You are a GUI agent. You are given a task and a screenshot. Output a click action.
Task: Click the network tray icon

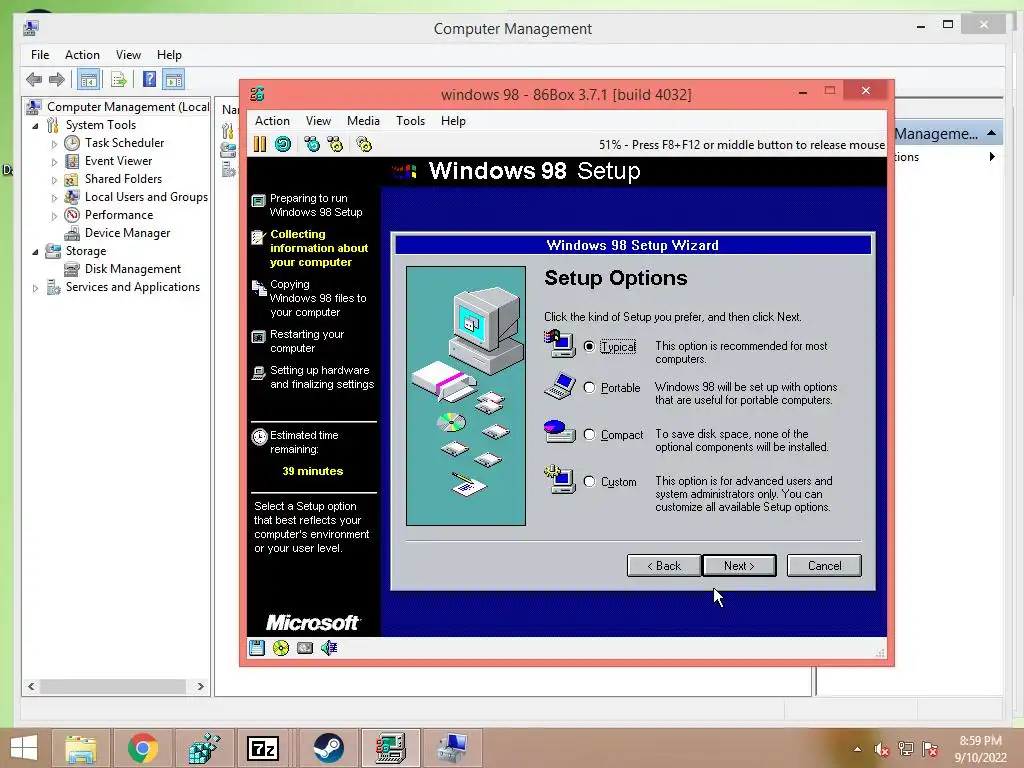point(906,749)
